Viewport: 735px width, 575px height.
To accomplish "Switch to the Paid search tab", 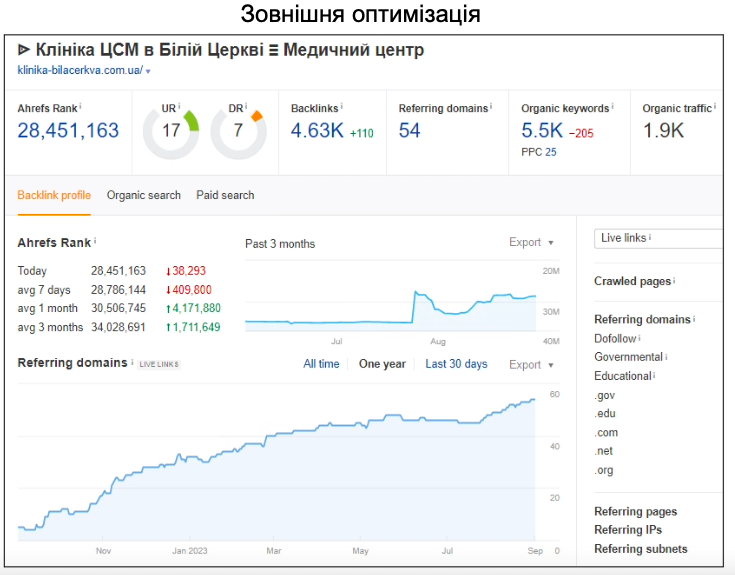I will 225,195.
